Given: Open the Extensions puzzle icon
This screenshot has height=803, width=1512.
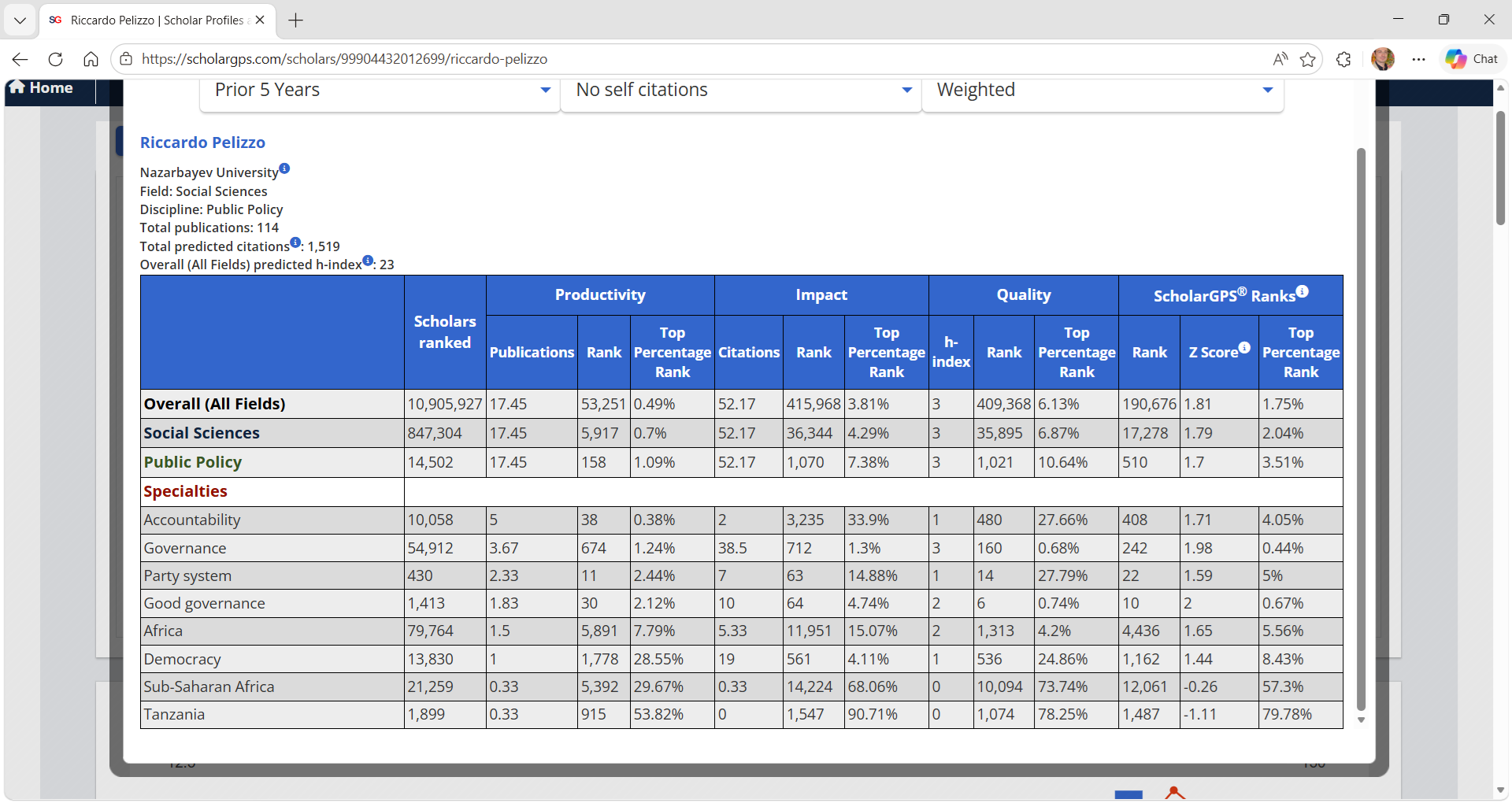Looking at the screenshot, I should pos(1343,59).
